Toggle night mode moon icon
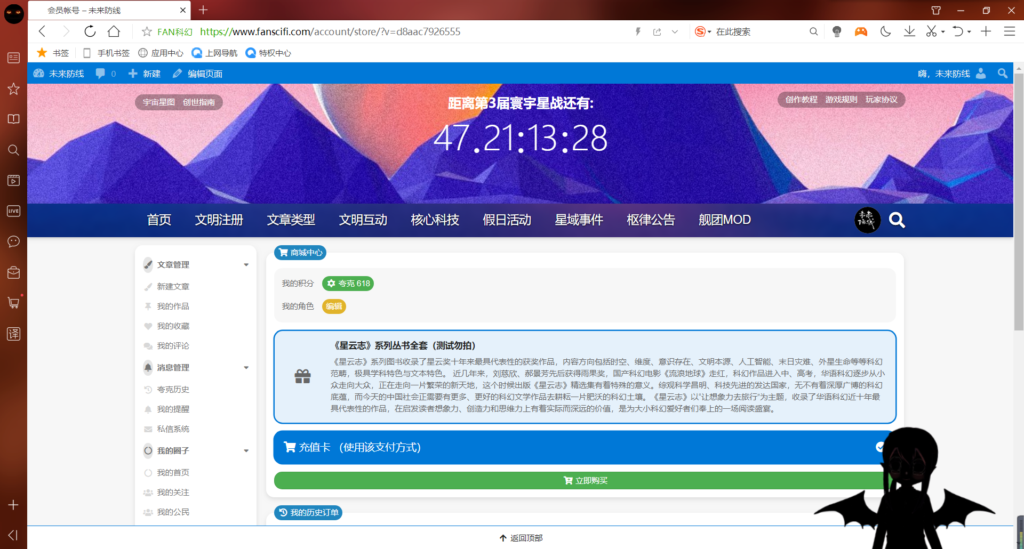Image resolution: width=1024 pixels, height=549 pixels. (886, 31)
